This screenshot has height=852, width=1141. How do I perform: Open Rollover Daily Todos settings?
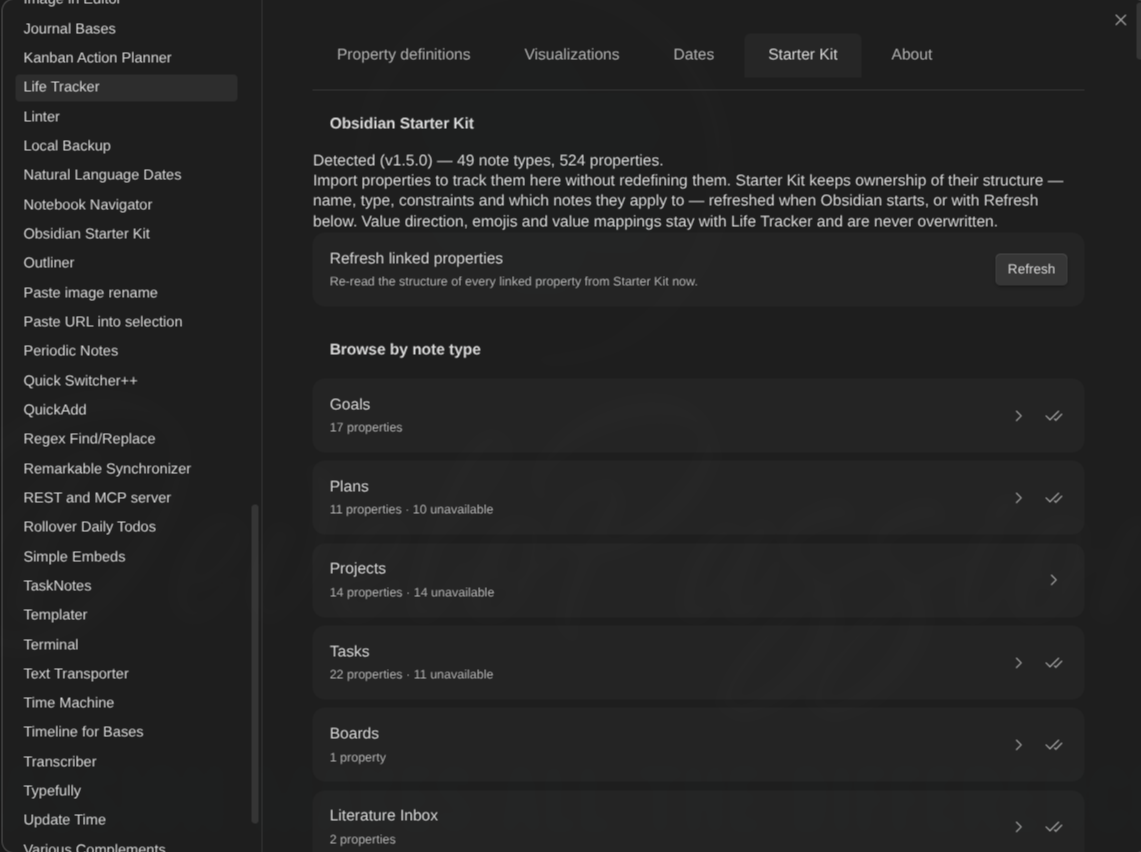[x=126, y=527]
